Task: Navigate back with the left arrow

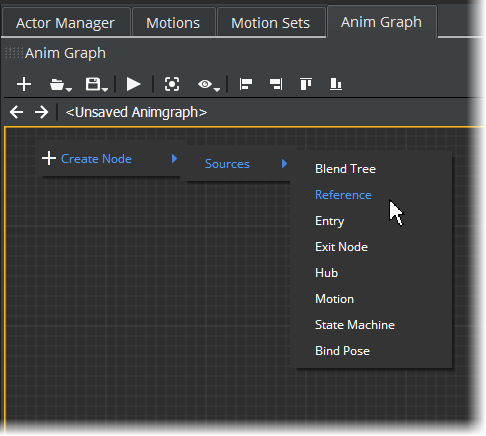Action: coord(17,112)
